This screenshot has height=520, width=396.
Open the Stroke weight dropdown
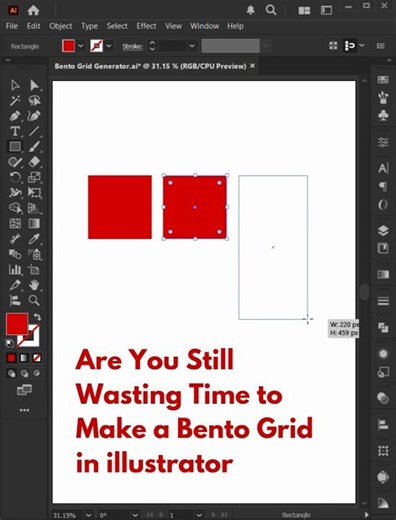pos(192,46)
